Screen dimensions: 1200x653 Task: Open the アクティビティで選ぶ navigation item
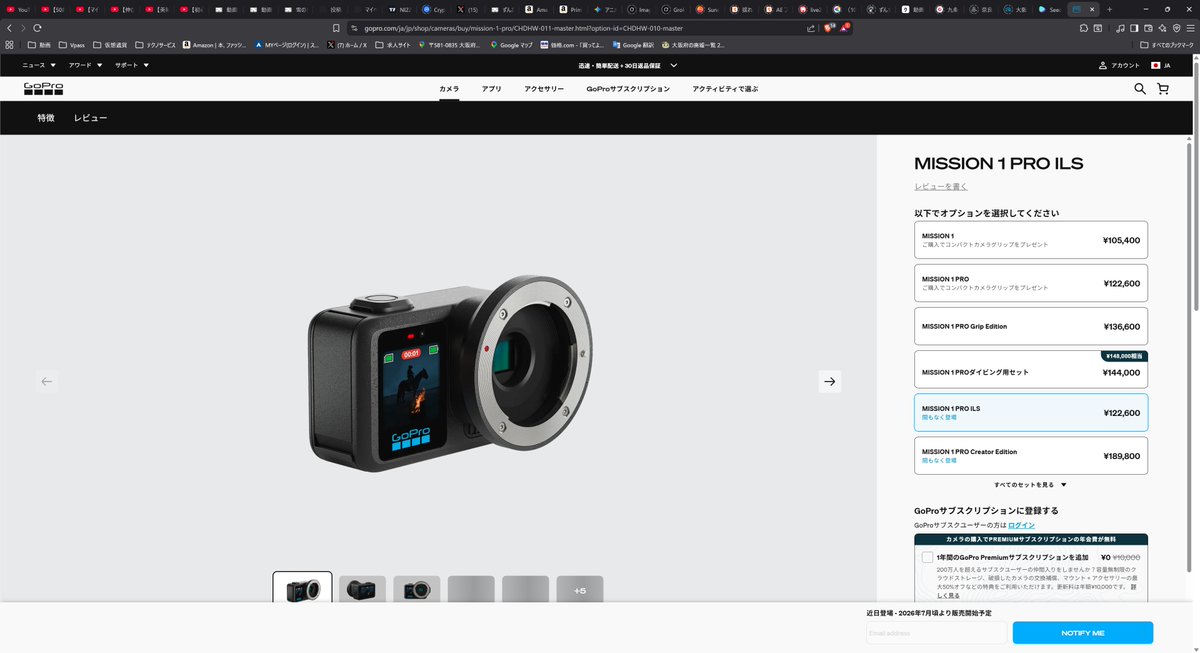[x=725, y=89]
